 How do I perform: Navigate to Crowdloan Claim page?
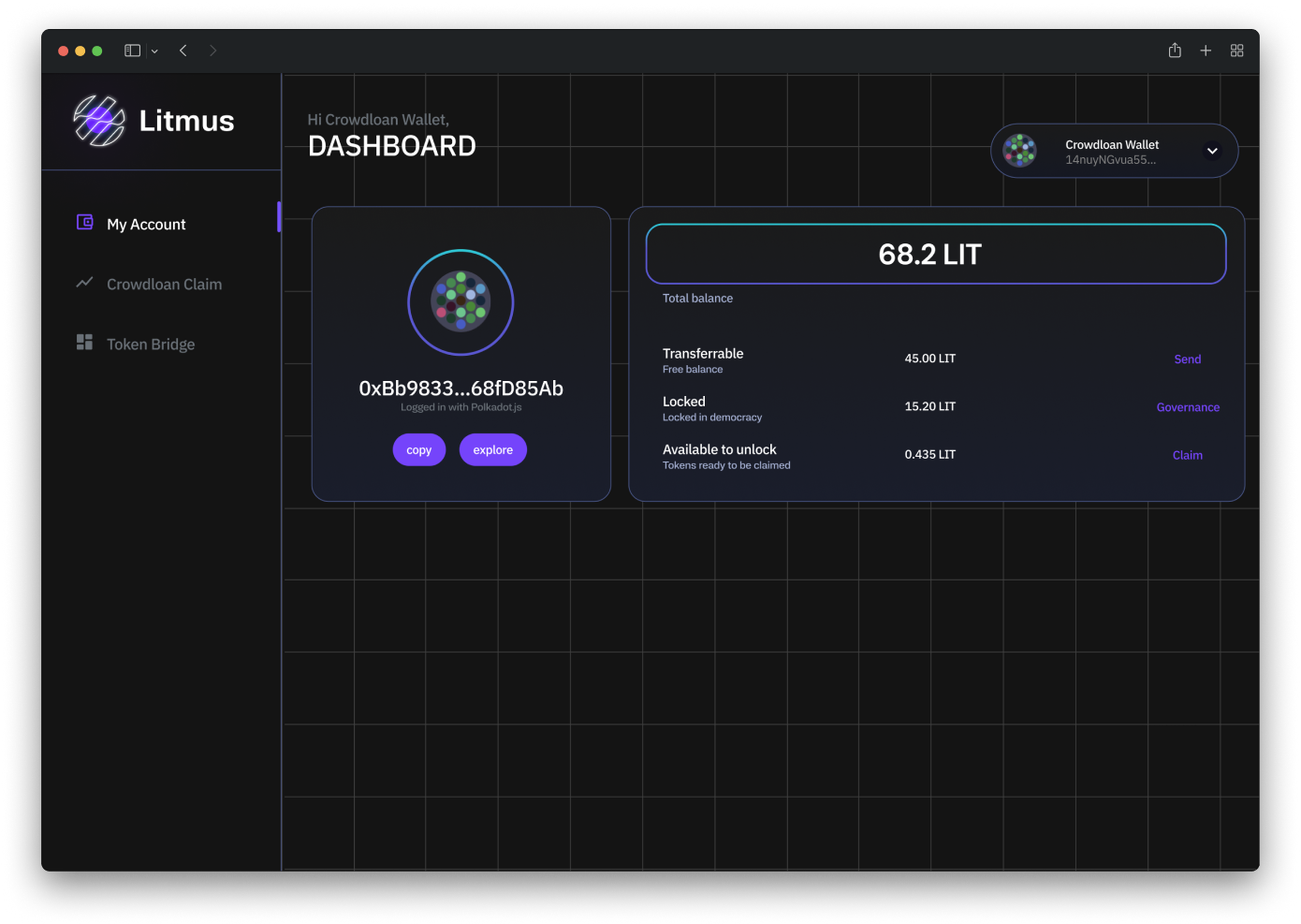[164, 285]
